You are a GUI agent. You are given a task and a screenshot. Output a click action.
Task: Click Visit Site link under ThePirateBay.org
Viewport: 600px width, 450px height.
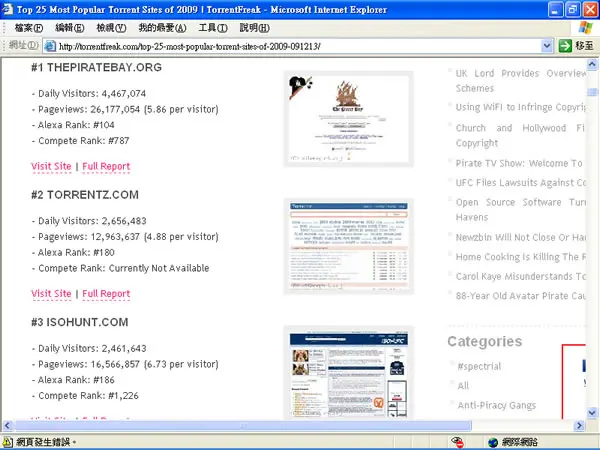(51, 166)
